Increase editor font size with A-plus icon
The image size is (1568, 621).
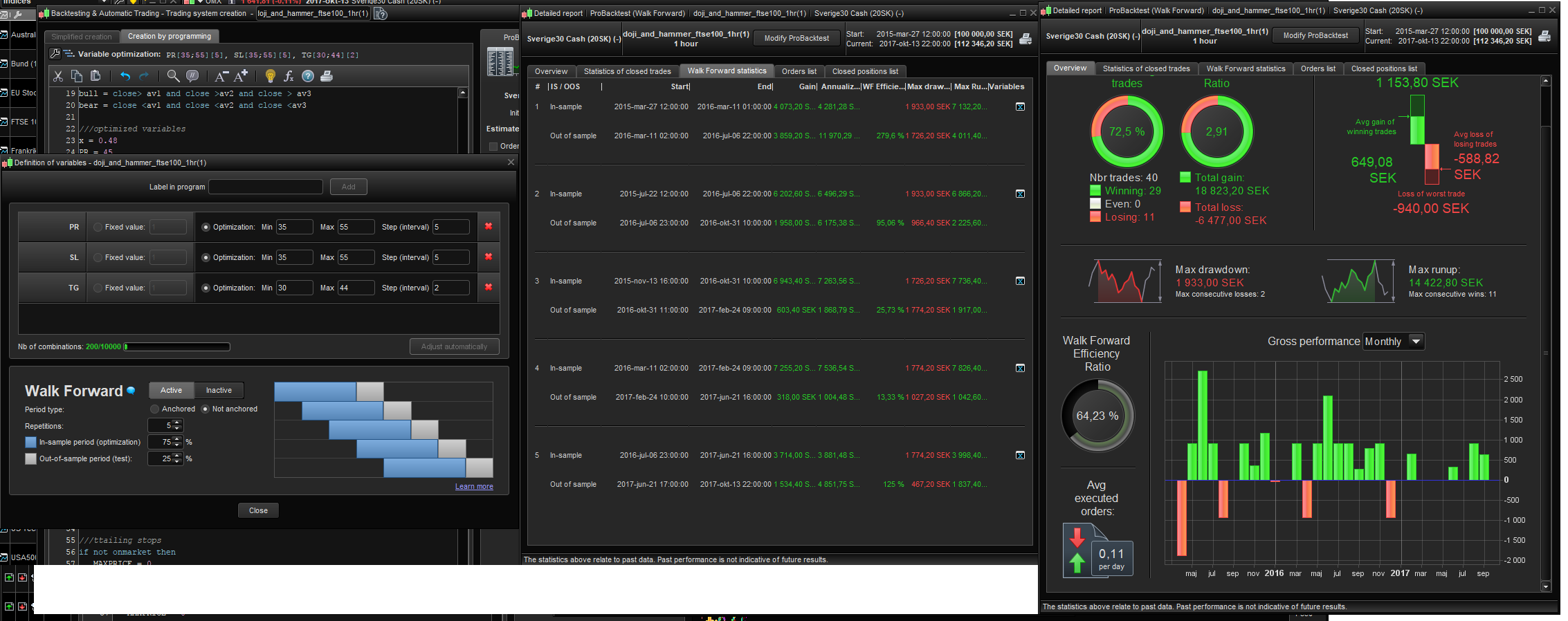click(241, 76)
